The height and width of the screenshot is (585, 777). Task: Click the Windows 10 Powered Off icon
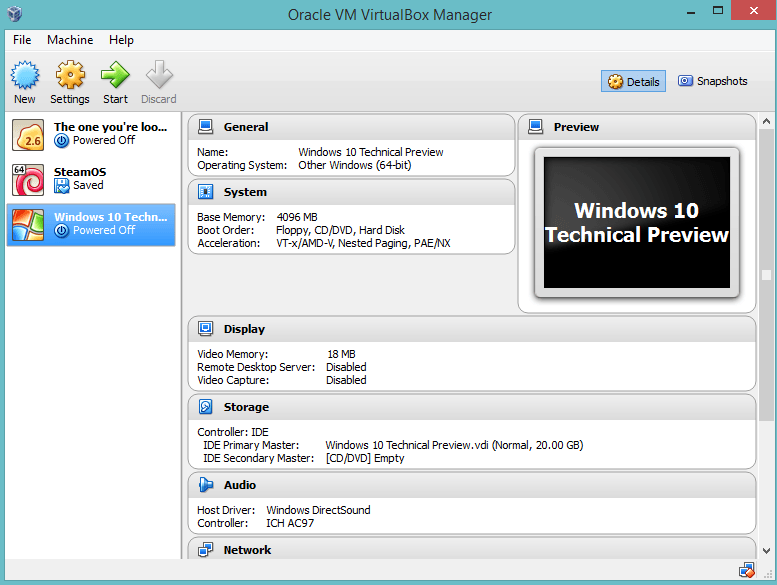tap(61, 230)
